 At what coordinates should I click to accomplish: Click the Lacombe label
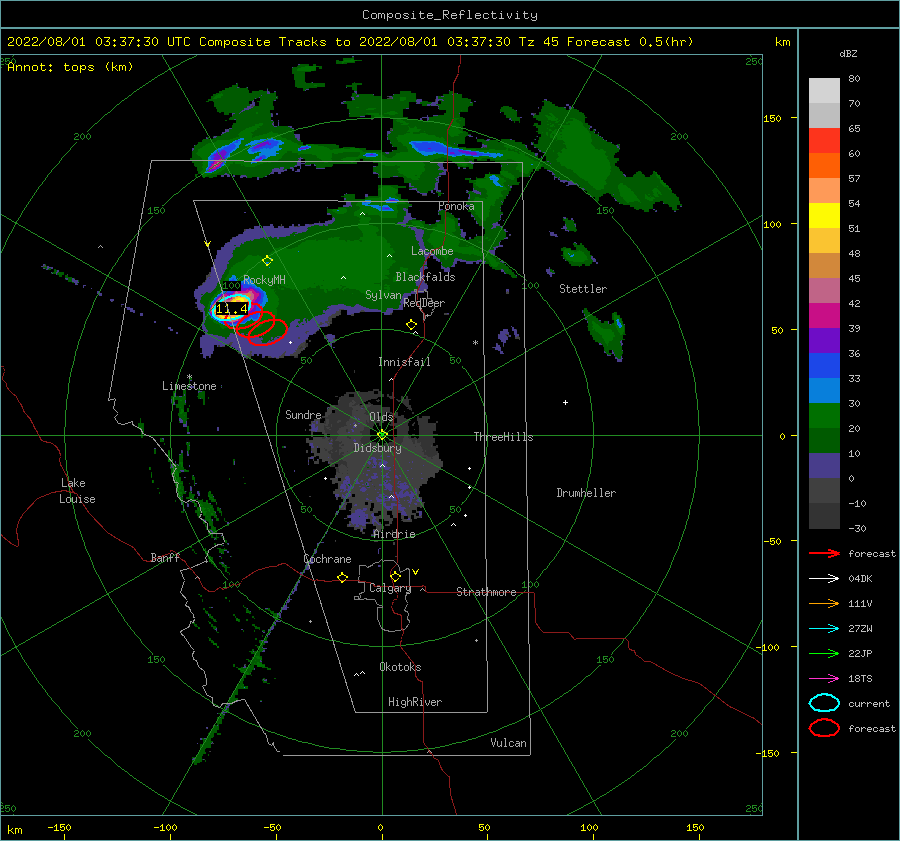pos(432,251)
